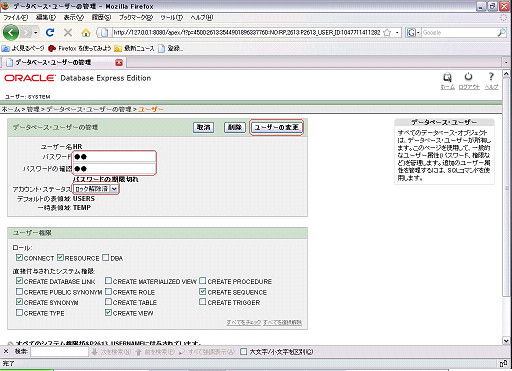
Task: Enable CREATE ROLE checkbox
Action: 108,292
